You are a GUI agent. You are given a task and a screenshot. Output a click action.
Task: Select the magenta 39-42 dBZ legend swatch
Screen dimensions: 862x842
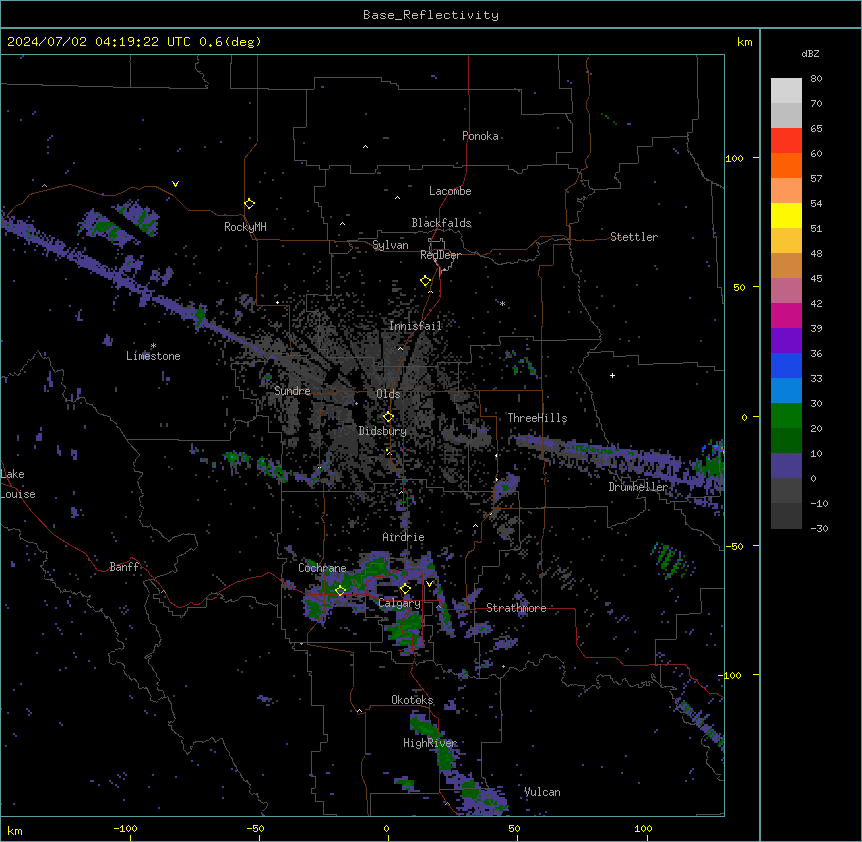(x=786, y=315)
